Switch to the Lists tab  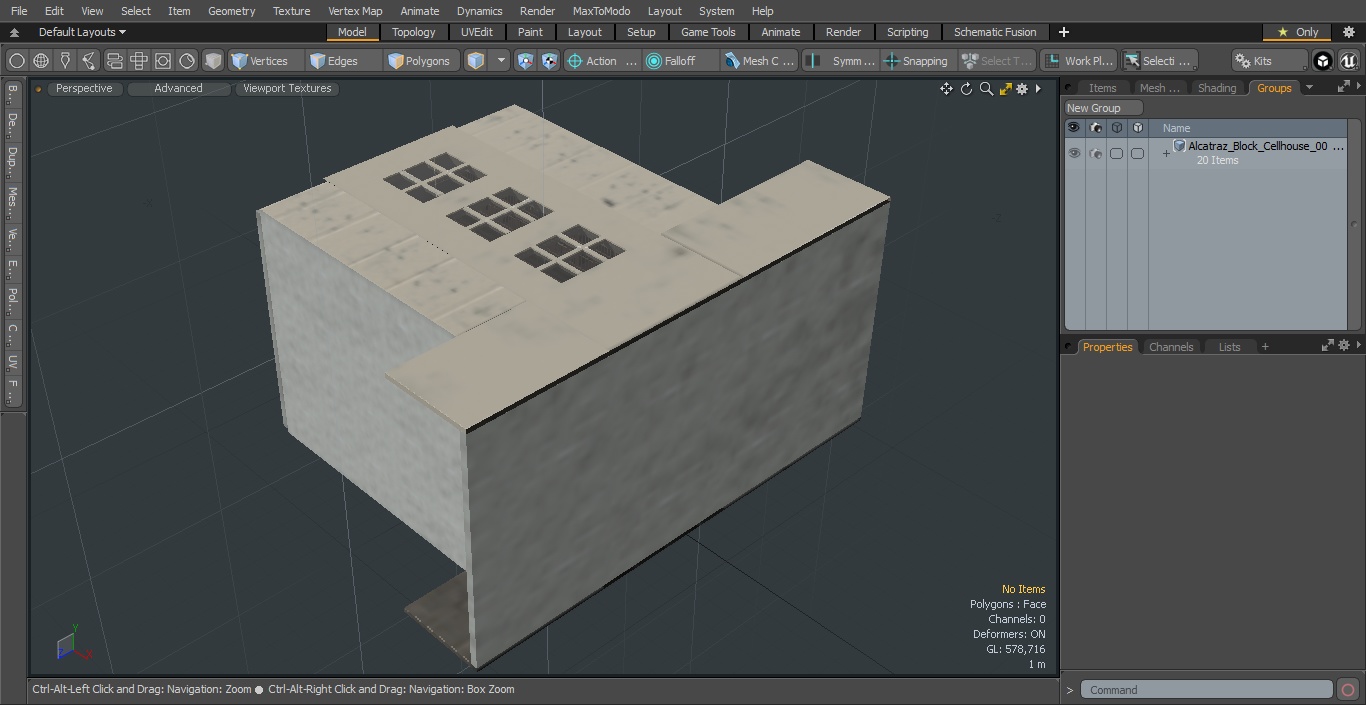point(1229,347)
